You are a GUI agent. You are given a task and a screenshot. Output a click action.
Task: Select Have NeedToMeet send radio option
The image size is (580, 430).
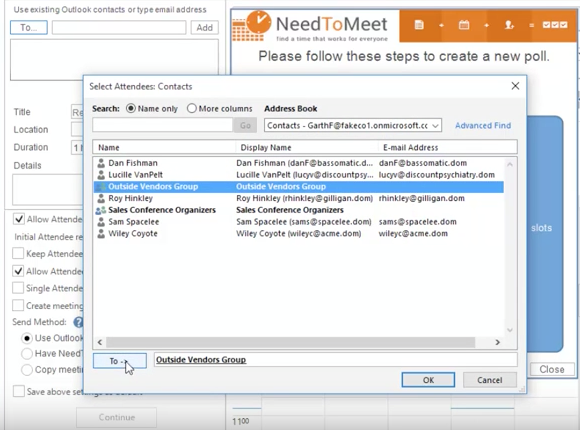tap(27, 354)
